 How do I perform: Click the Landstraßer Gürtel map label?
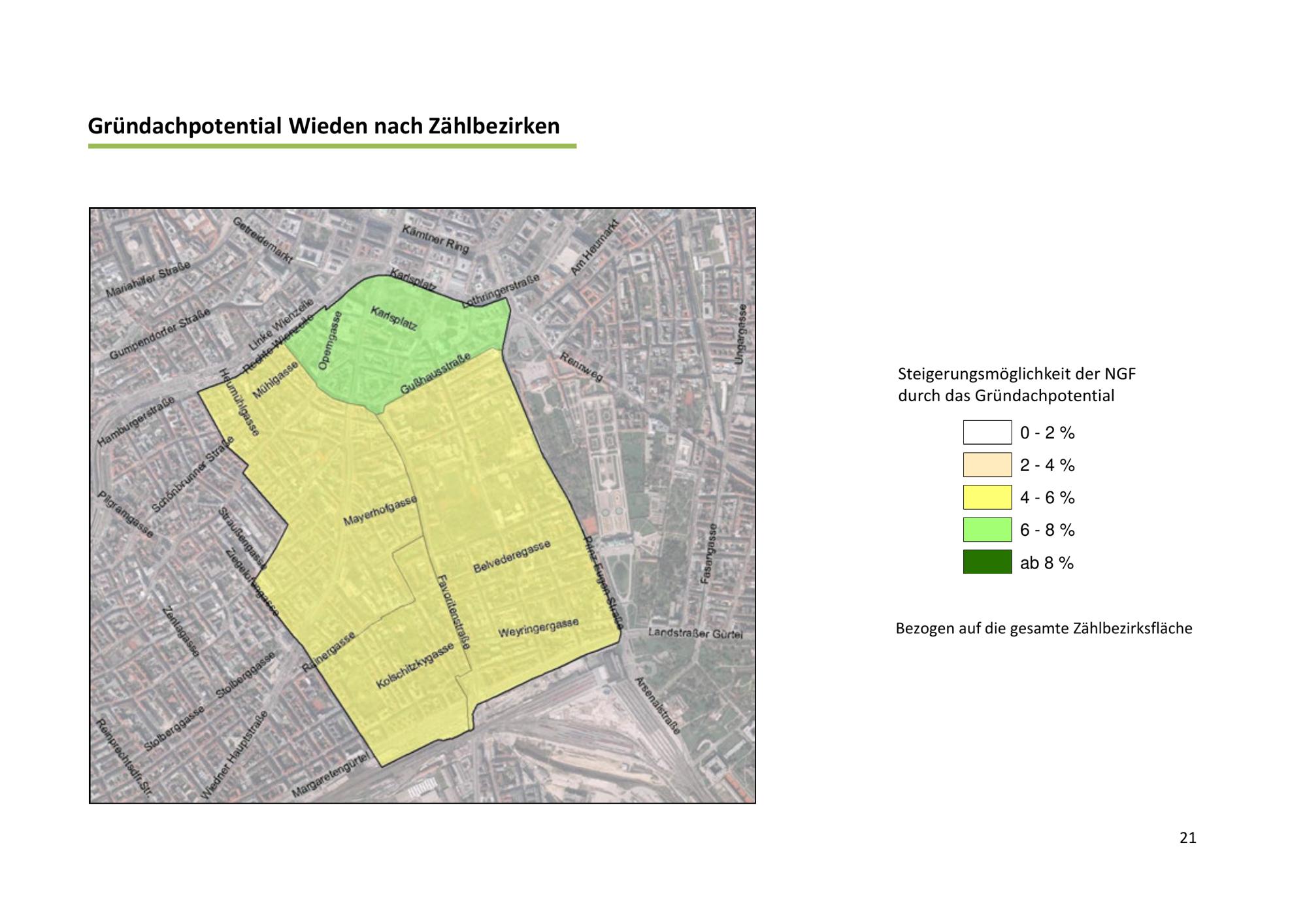click(695, 633)
